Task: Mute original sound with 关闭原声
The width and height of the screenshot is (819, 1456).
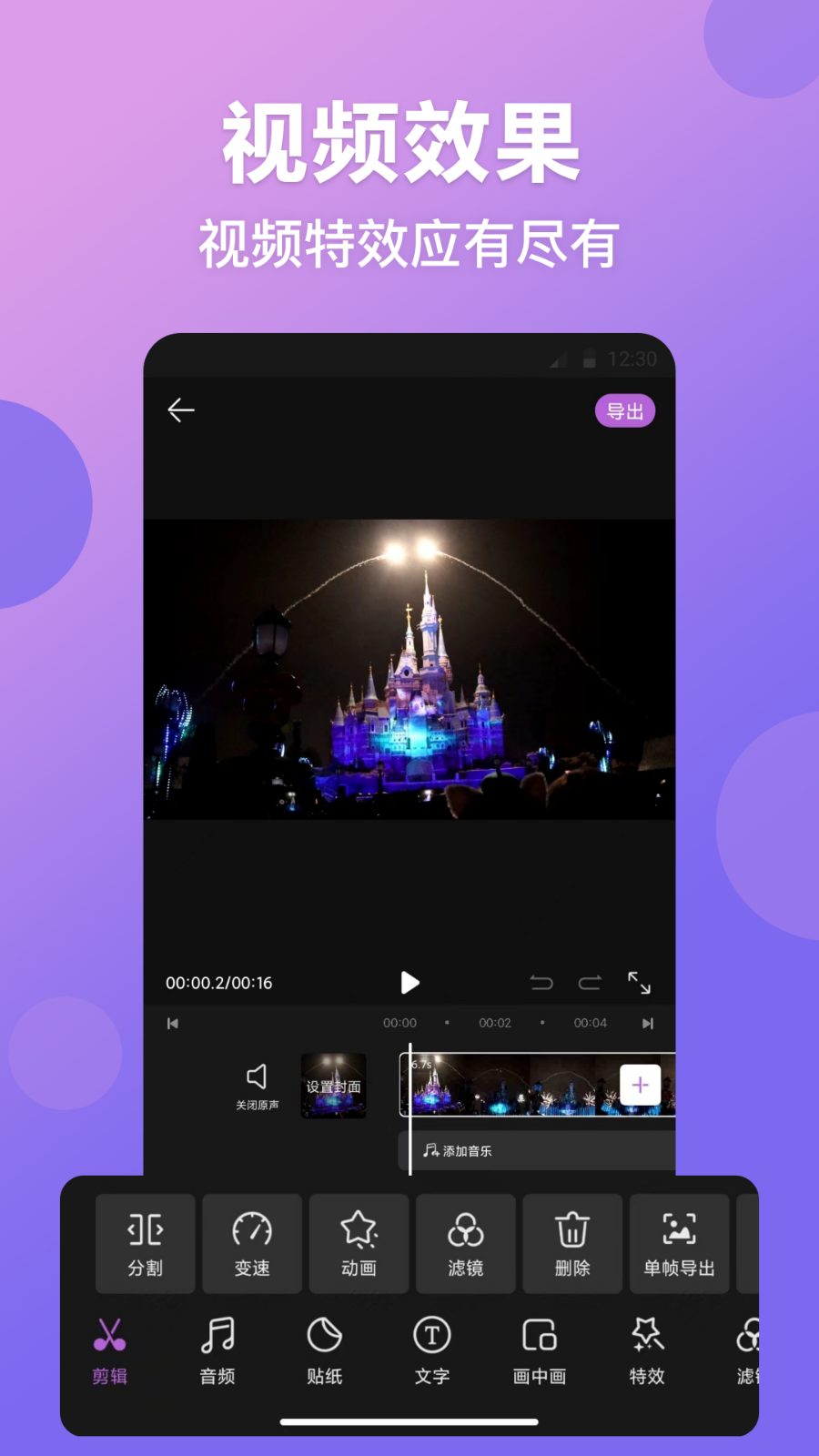Action: pos(257,1087)
